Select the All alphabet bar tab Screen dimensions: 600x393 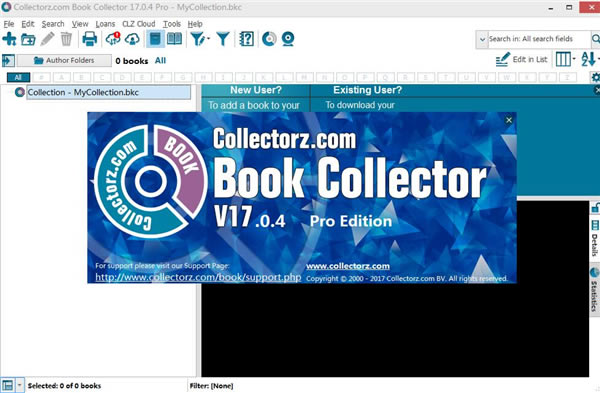click(x=18, y=77)
